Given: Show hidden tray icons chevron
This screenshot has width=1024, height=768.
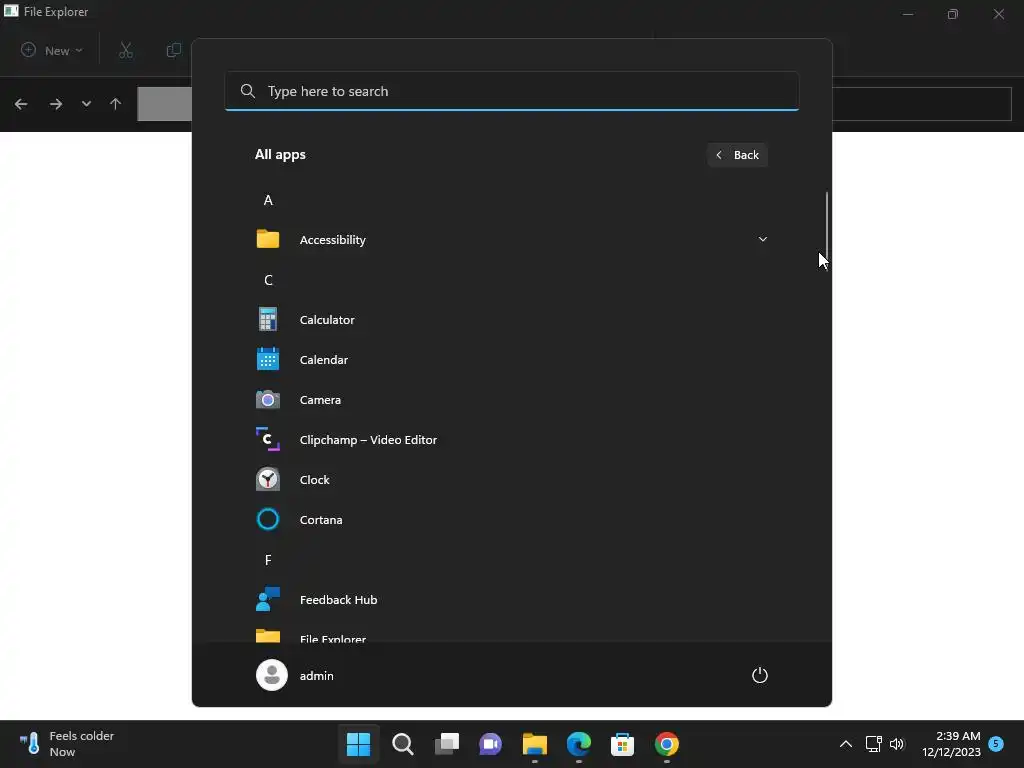Looking at the screenshot, I should (846, 744).
